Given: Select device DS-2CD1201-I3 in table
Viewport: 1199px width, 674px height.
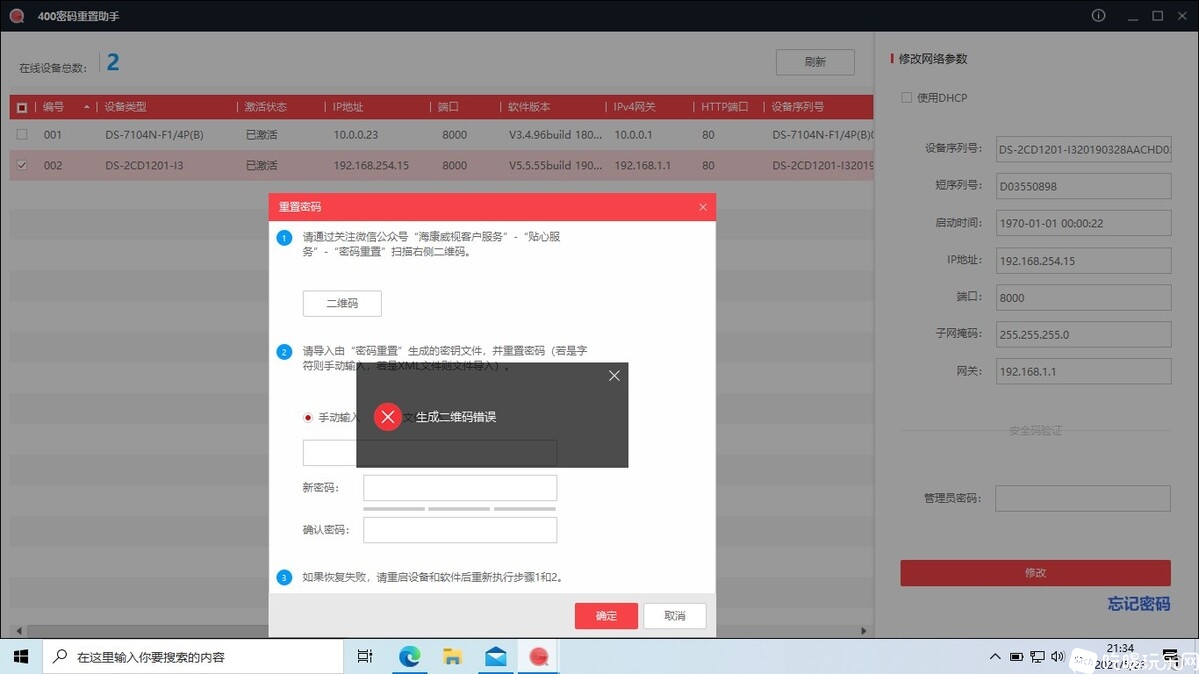Looking at the screenshot, I should 145,165.
